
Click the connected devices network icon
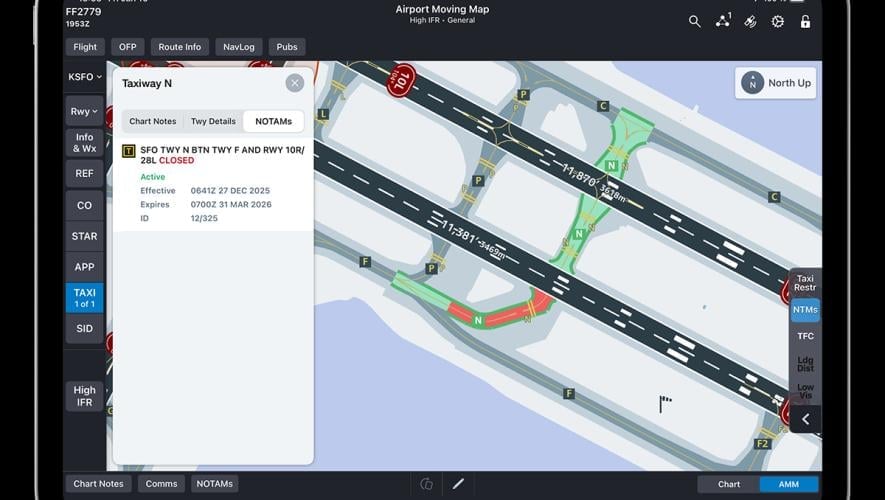click(x=723, y=21)
